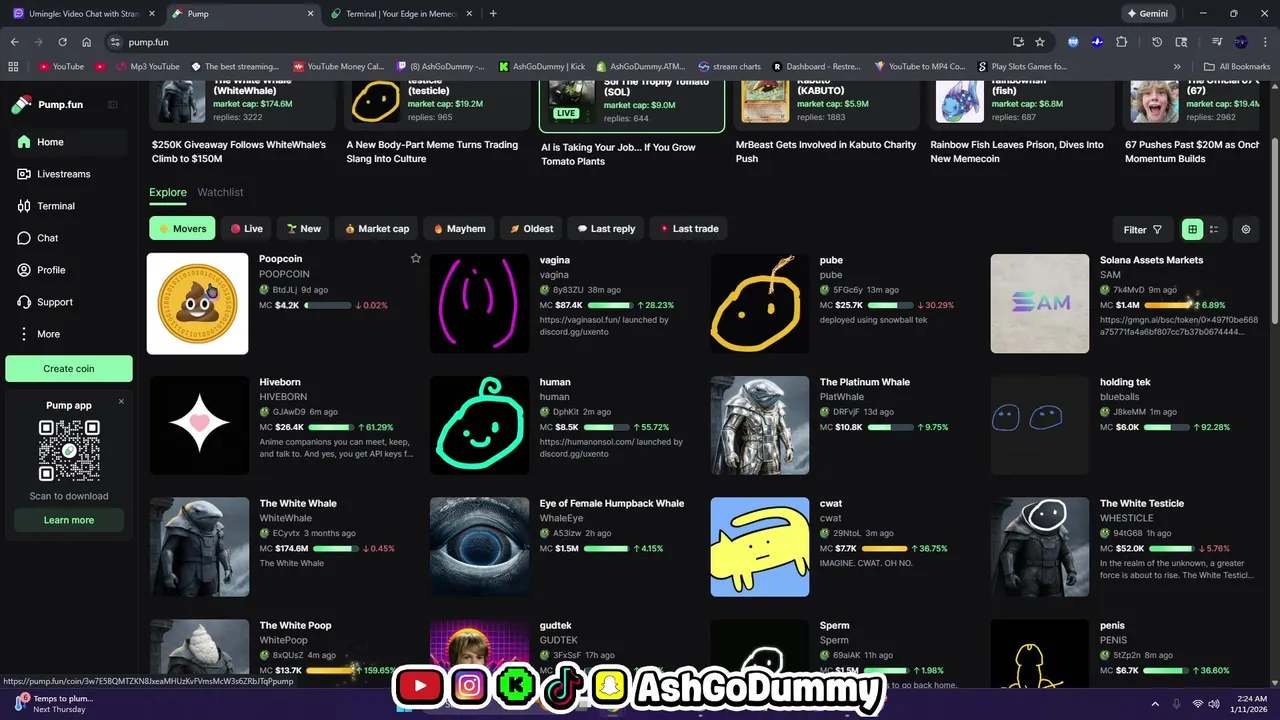1280x720 pixels.
Task: Select the Oldest filter chip
Action: [531, 229]
